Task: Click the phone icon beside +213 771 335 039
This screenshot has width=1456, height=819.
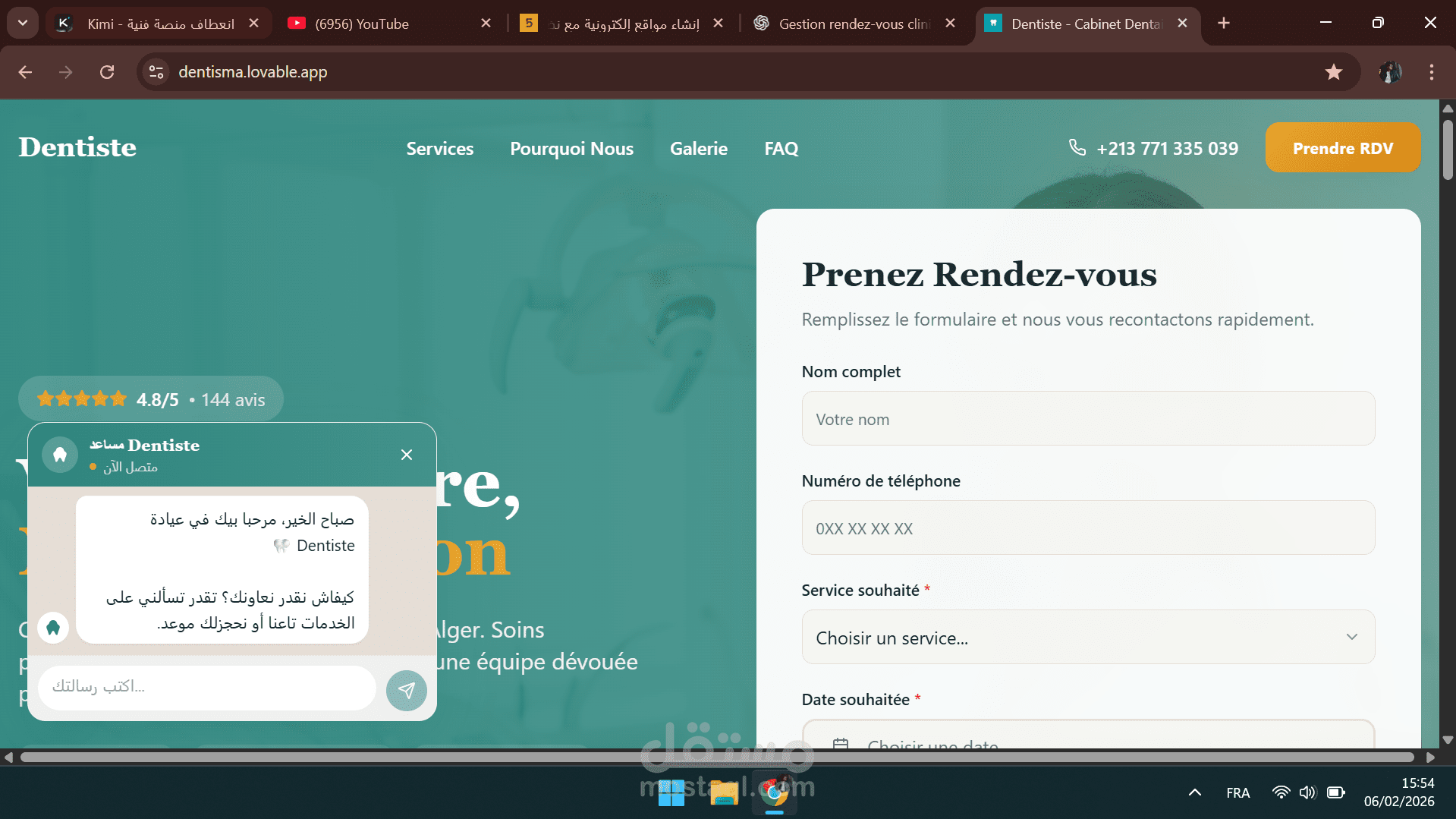Action: (1077, 147)
